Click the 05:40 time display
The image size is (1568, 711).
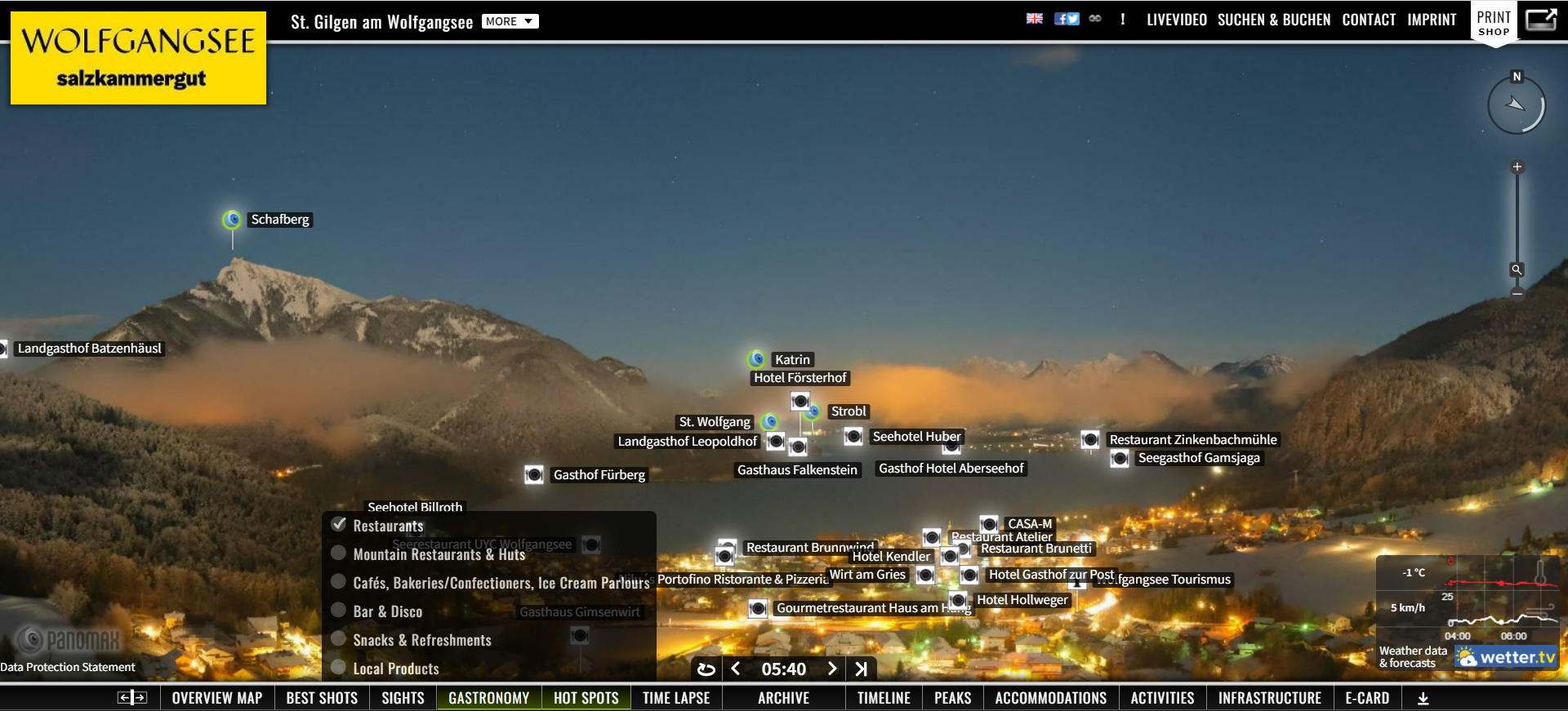tap(784, 669)
